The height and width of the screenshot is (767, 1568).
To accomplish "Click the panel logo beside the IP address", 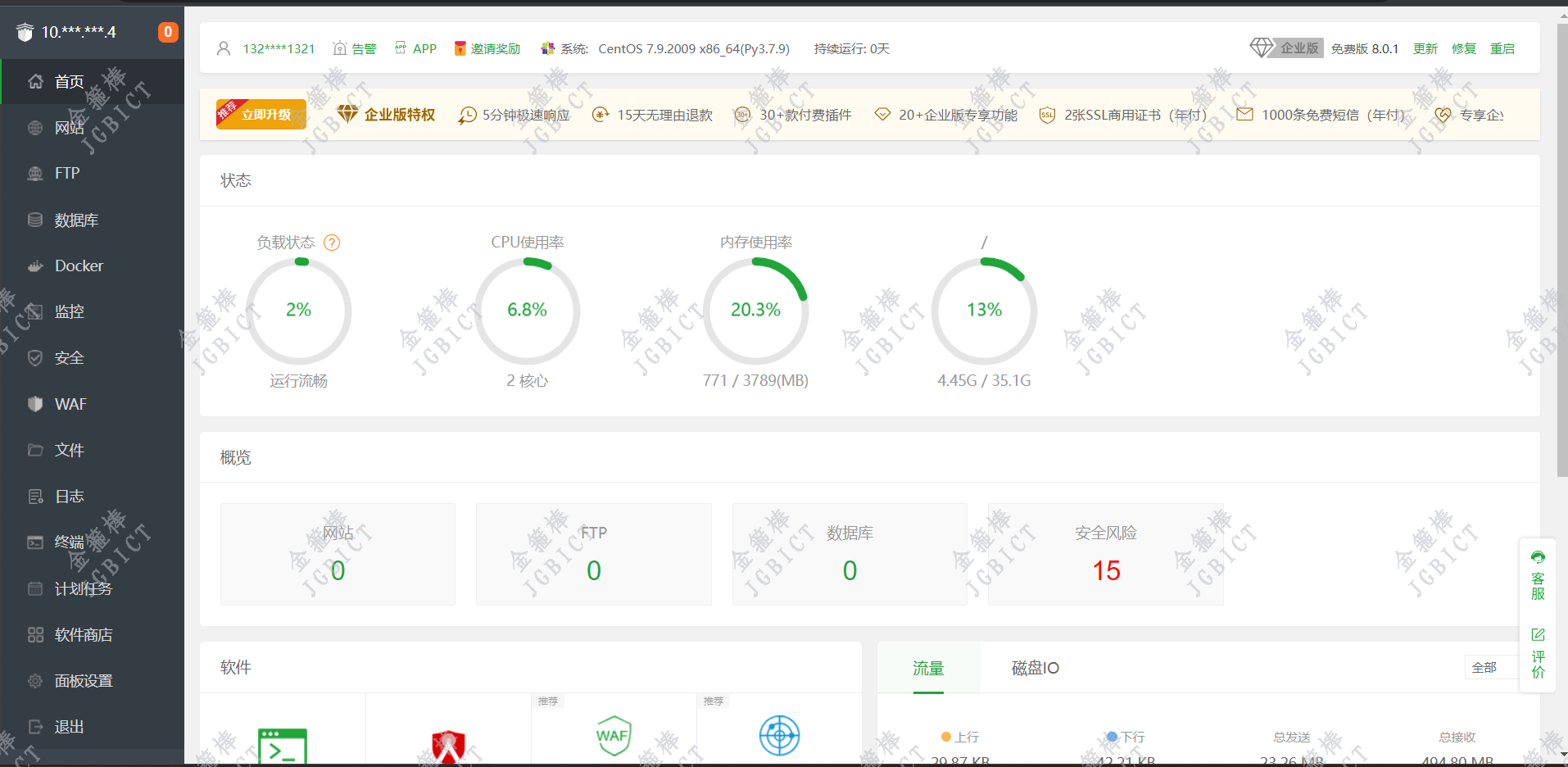I will tap(25, 32).
